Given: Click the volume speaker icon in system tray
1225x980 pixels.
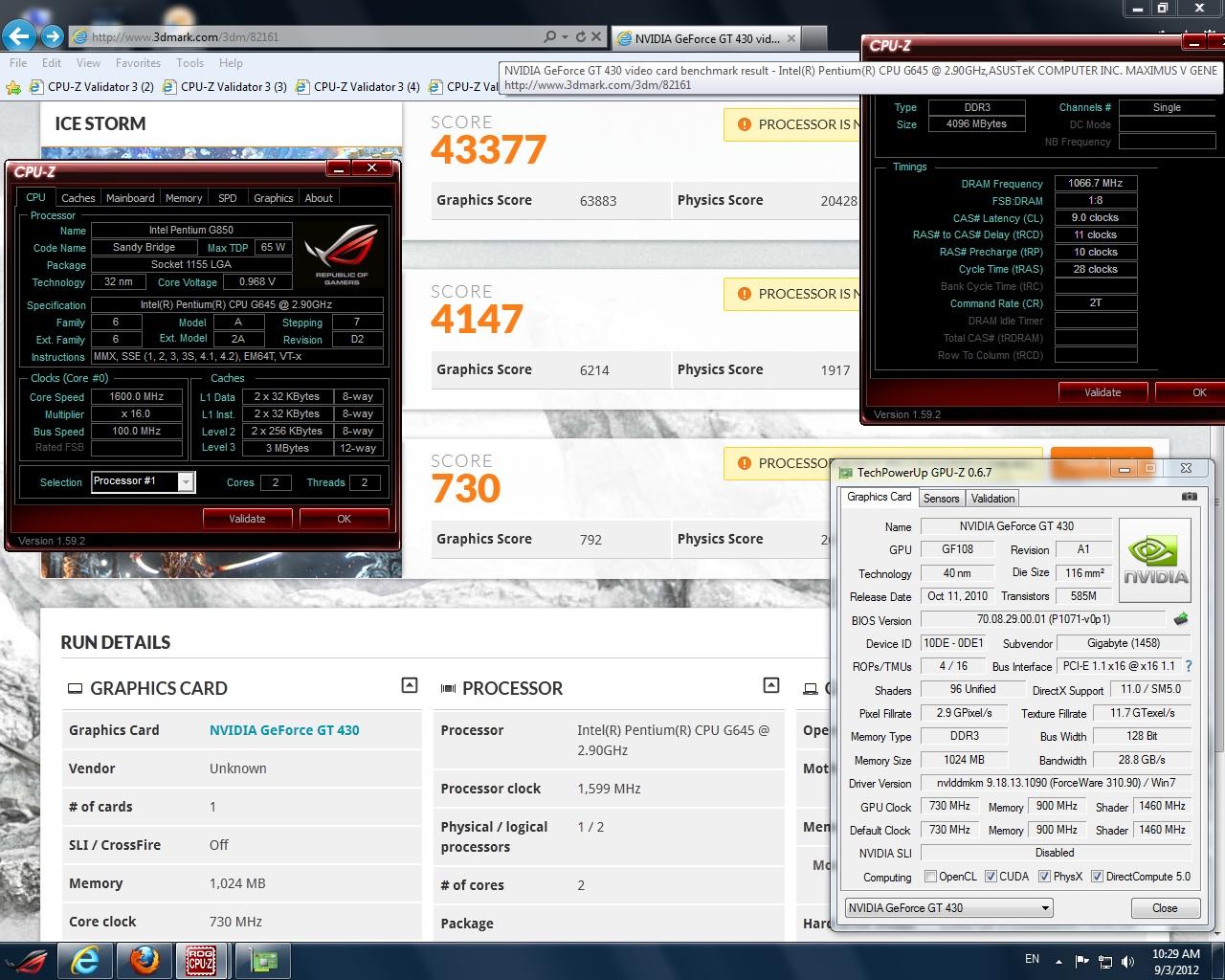Looking at the screenshot, I should click(x=1128, y=961).
